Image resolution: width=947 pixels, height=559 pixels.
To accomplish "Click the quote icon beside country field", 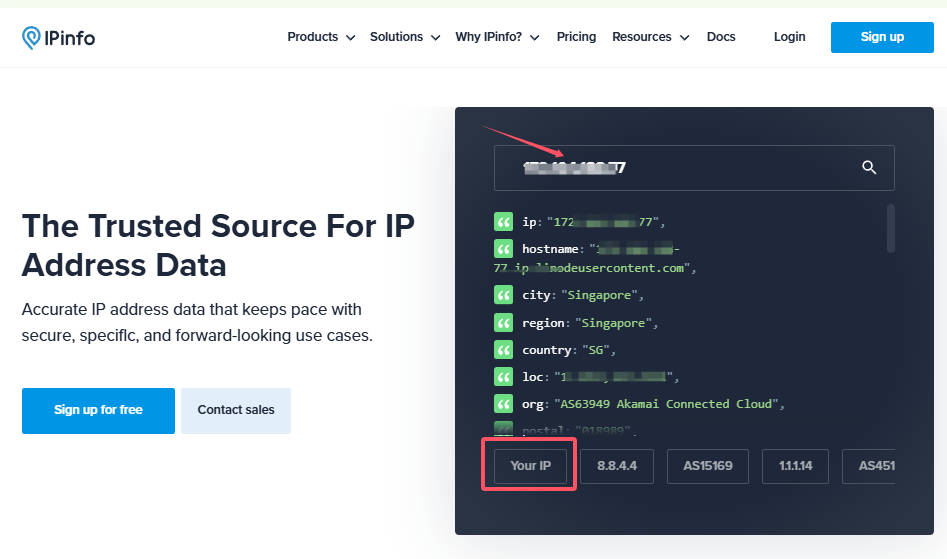I will click(x=503, y=350).
